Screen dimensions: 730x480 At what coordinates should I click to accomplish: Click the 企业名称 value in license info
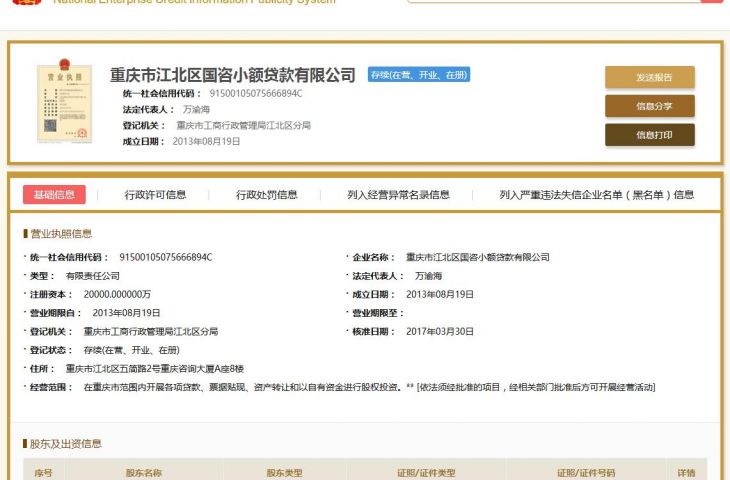[478, 257]
